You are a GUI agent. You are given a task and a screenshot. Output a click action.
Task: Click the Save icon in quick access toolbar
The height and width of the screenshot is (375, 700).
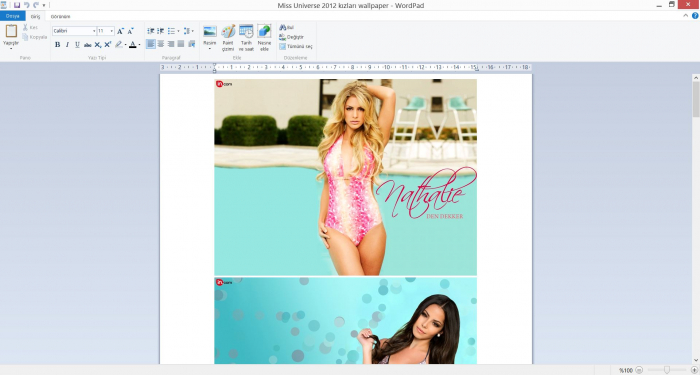pyautogui.click(x=17, y=5)
